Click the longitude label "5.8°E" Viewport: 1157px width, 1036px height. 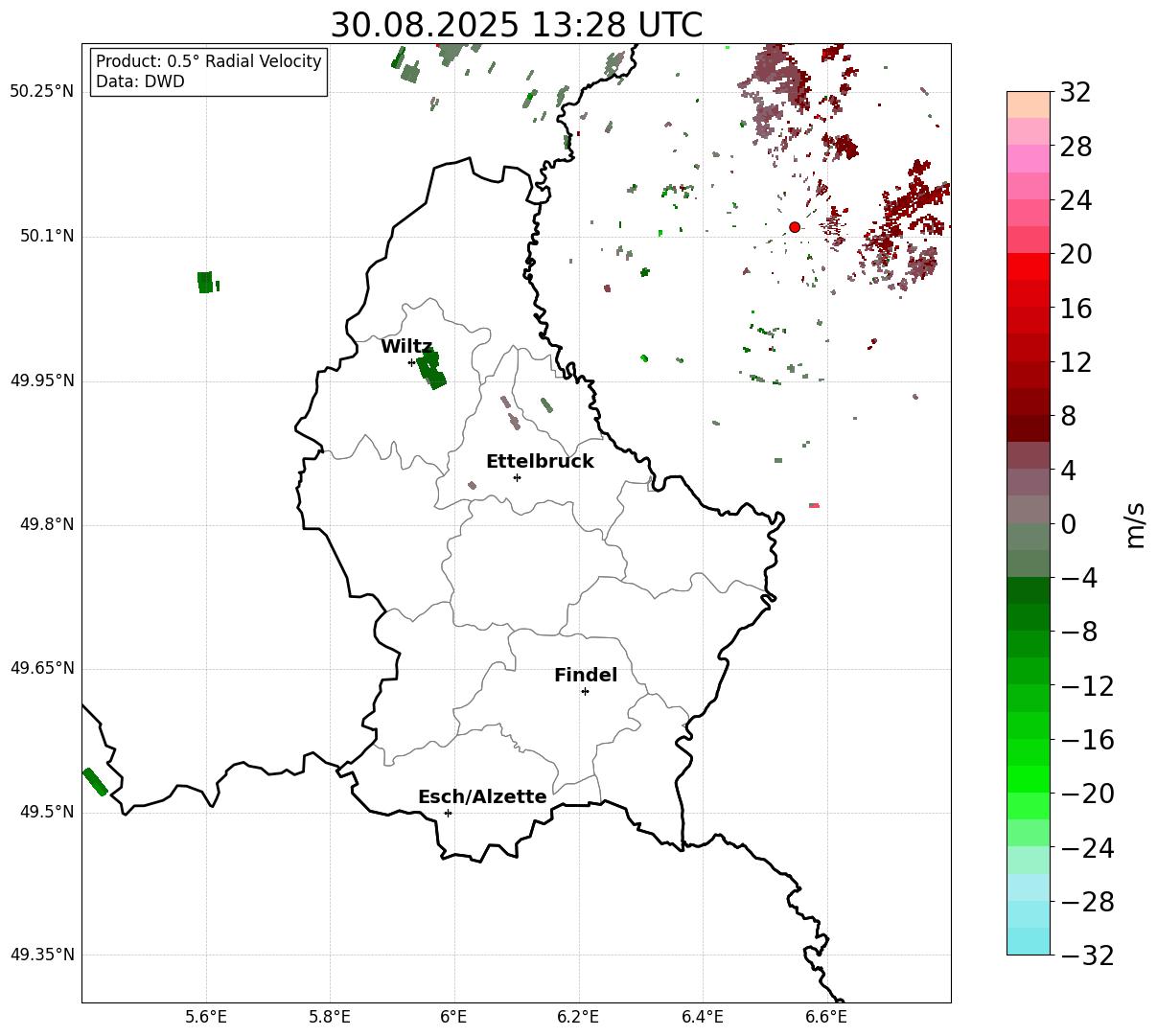[x=330, y=1017]
